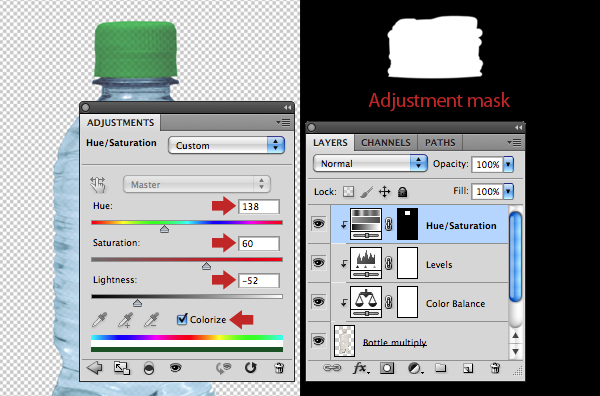
Task: Lock transparent pixels icon
Action: [348, 191]
